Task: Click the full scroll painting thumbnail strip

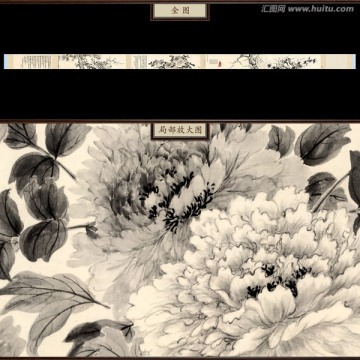Action: [x=180, y=62]
